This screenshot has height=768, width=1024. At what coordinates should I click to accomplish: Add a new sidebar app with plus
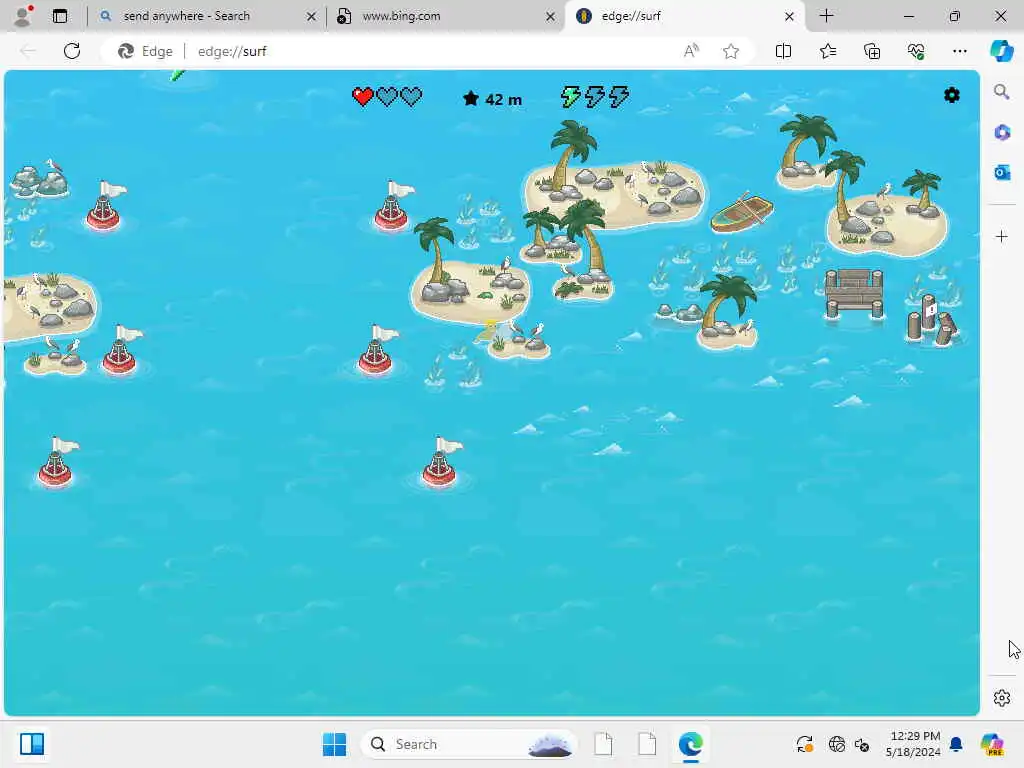[1001, 236]
